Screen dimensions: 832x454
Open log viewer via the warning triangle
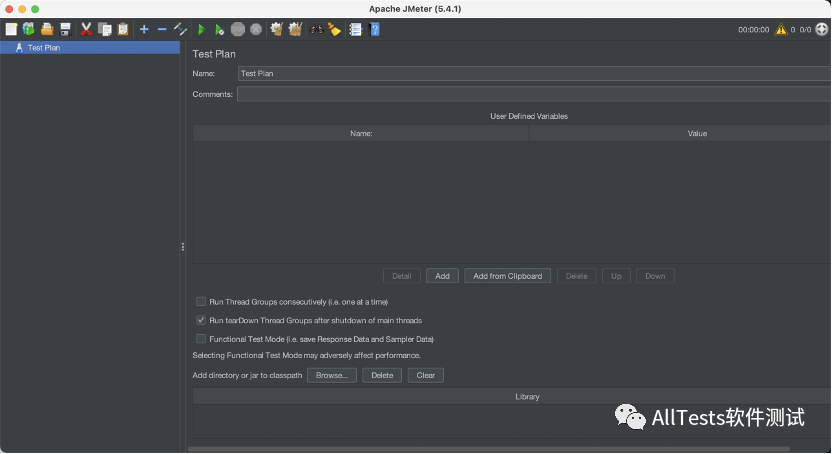(x=781, y=29)
